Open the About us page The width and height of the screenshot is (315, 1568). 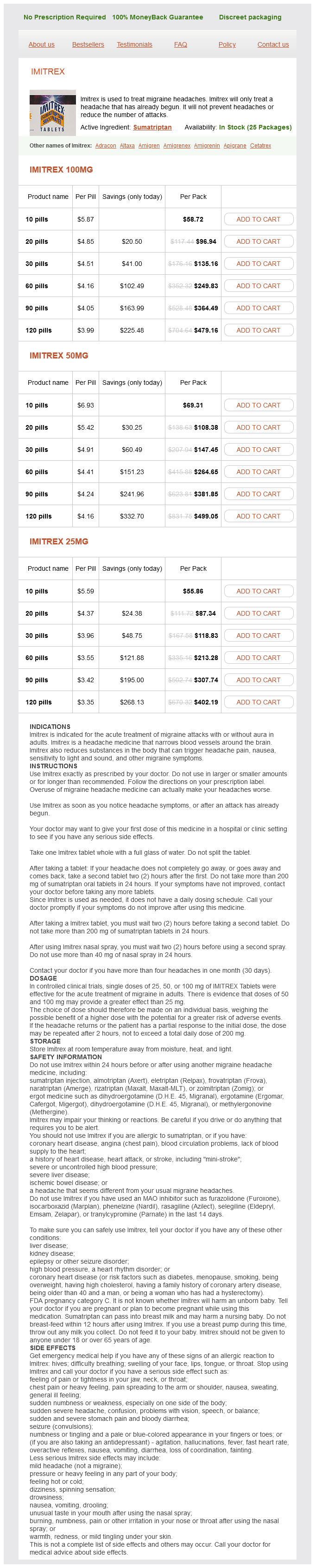41,44
